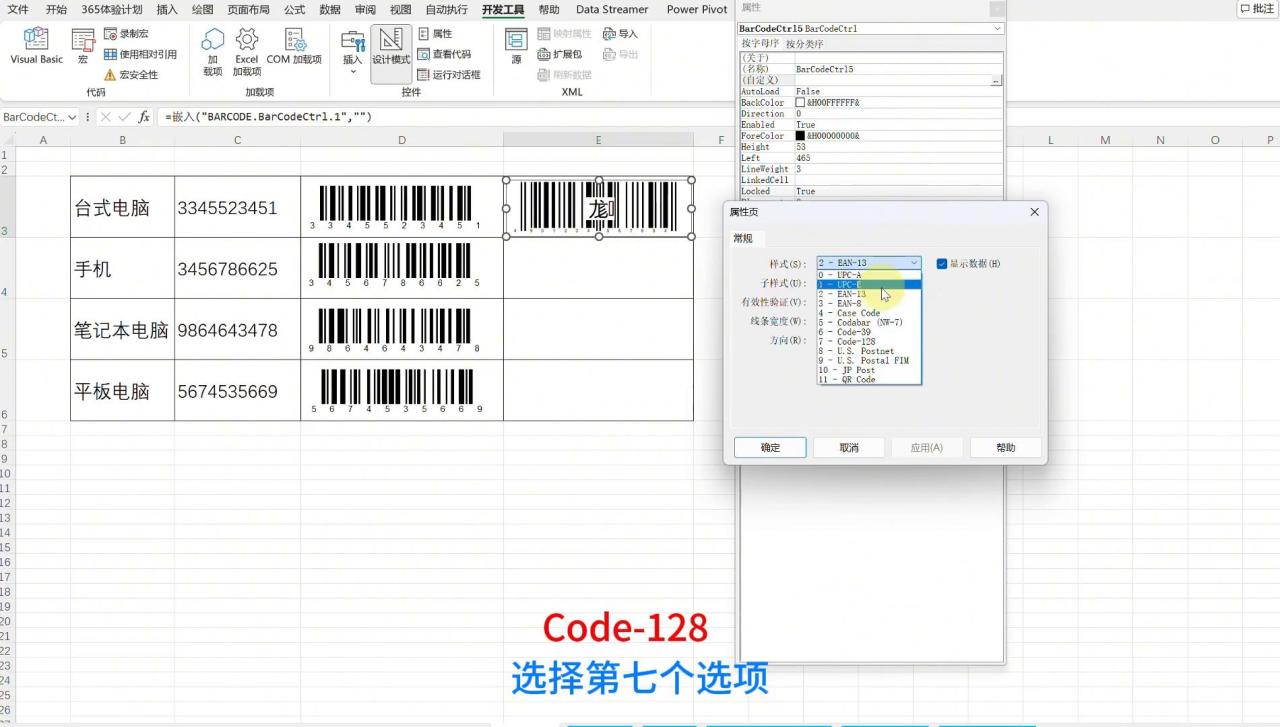Toggle 使用相对引用 relative references

coord(140,54)
